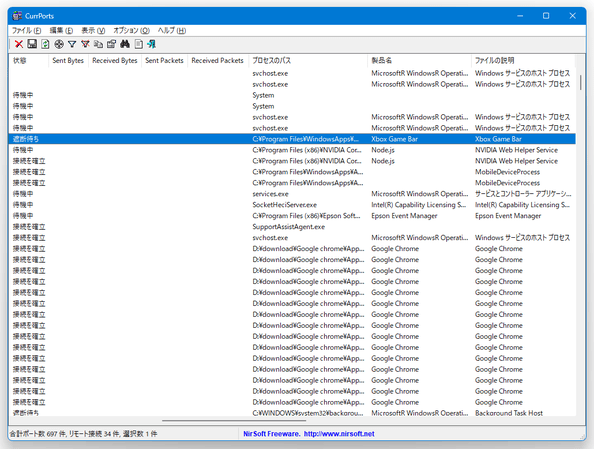
Task: Click the copy selected items icon
Action: coord(98,44)
